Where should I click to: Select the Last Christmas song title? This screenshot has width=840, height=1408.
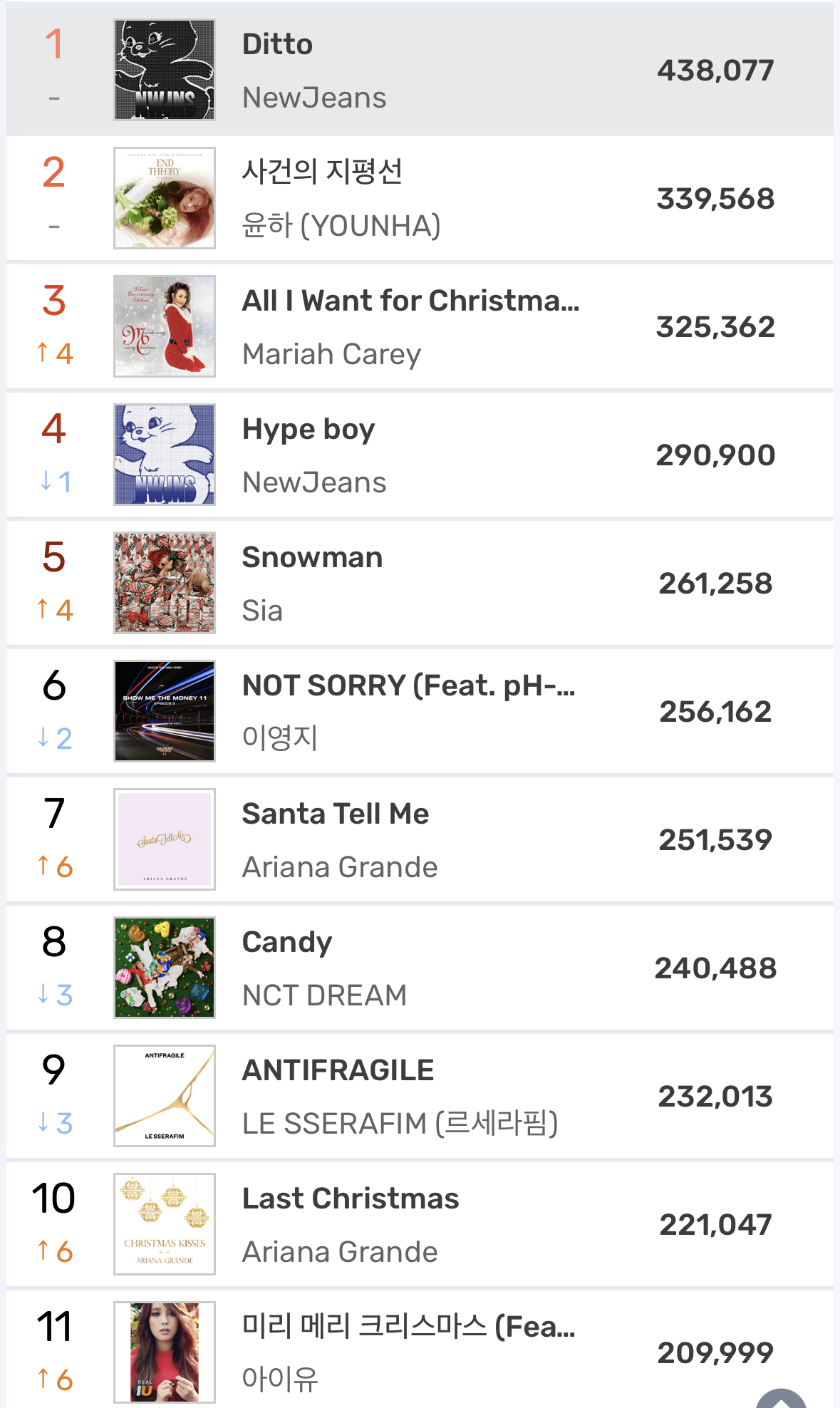(x=351, y=1199)
